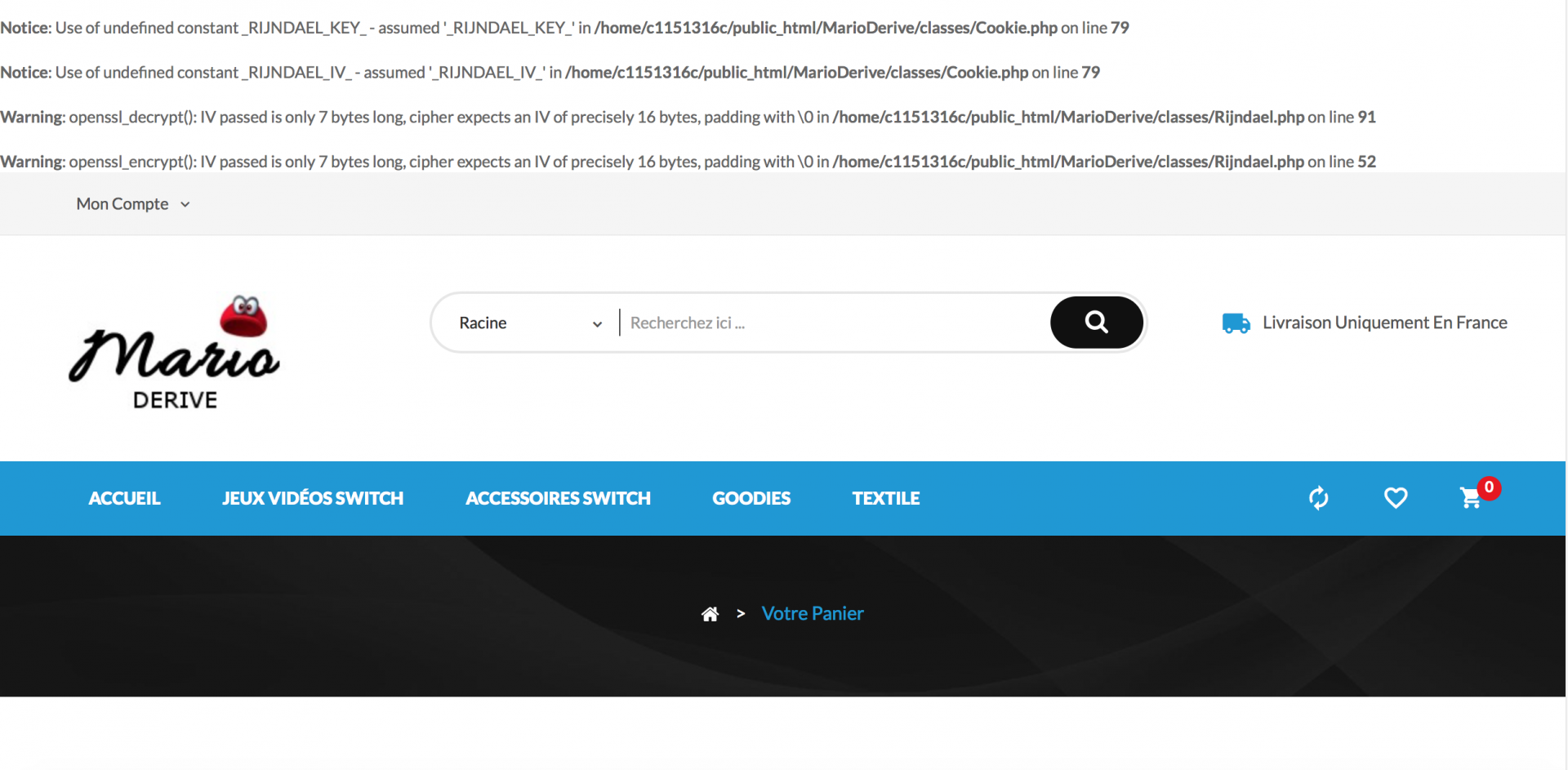The image size is (1568, 770).
Task: Click the cart item count badge
Action: 1489,487
